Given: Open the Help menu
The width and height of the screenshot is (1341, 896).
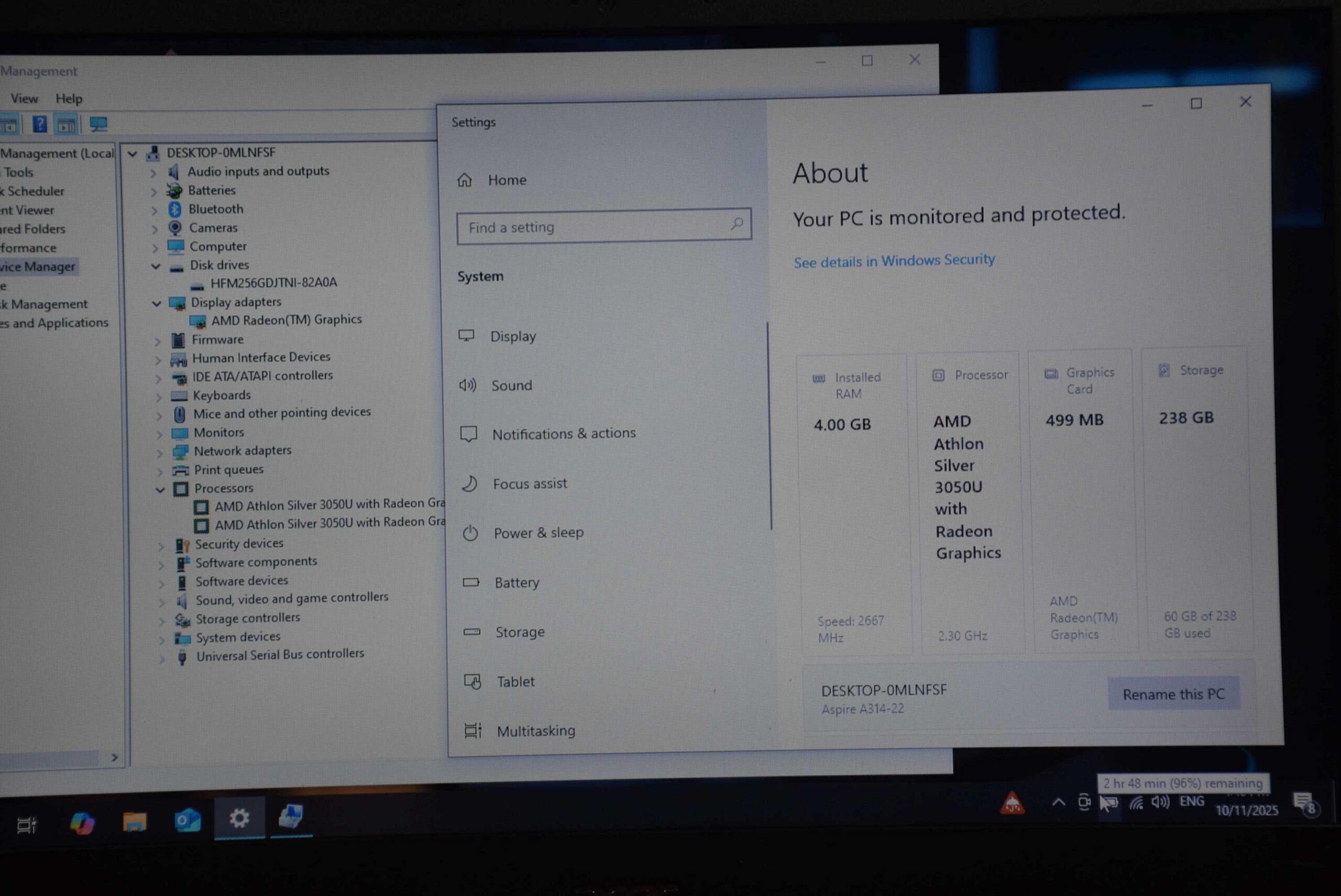Looking at the screenshot, I should point(69,98).
